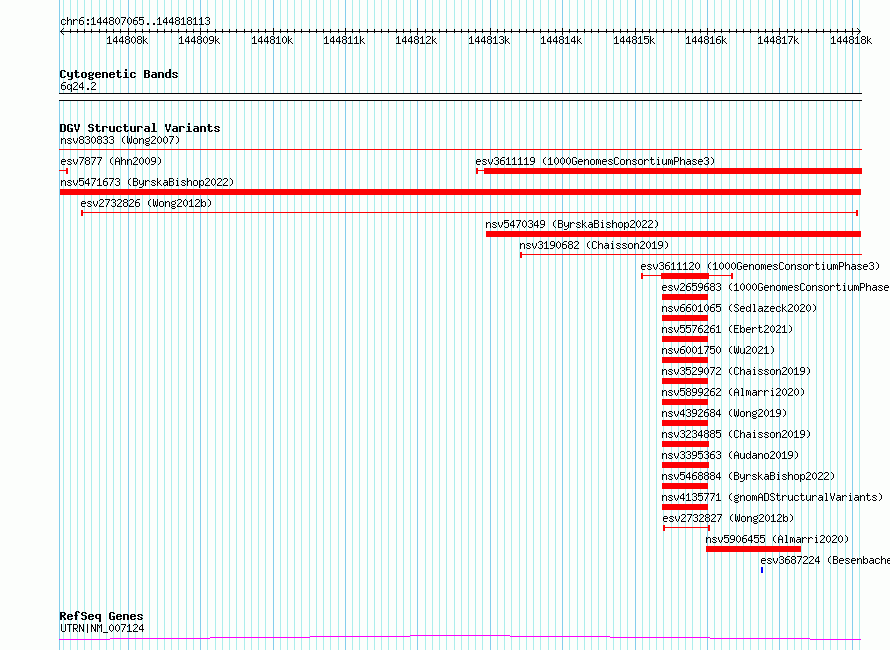Click the 144814k ruler tick label
Screen dimensions: 890x650
tap(561, 40)
